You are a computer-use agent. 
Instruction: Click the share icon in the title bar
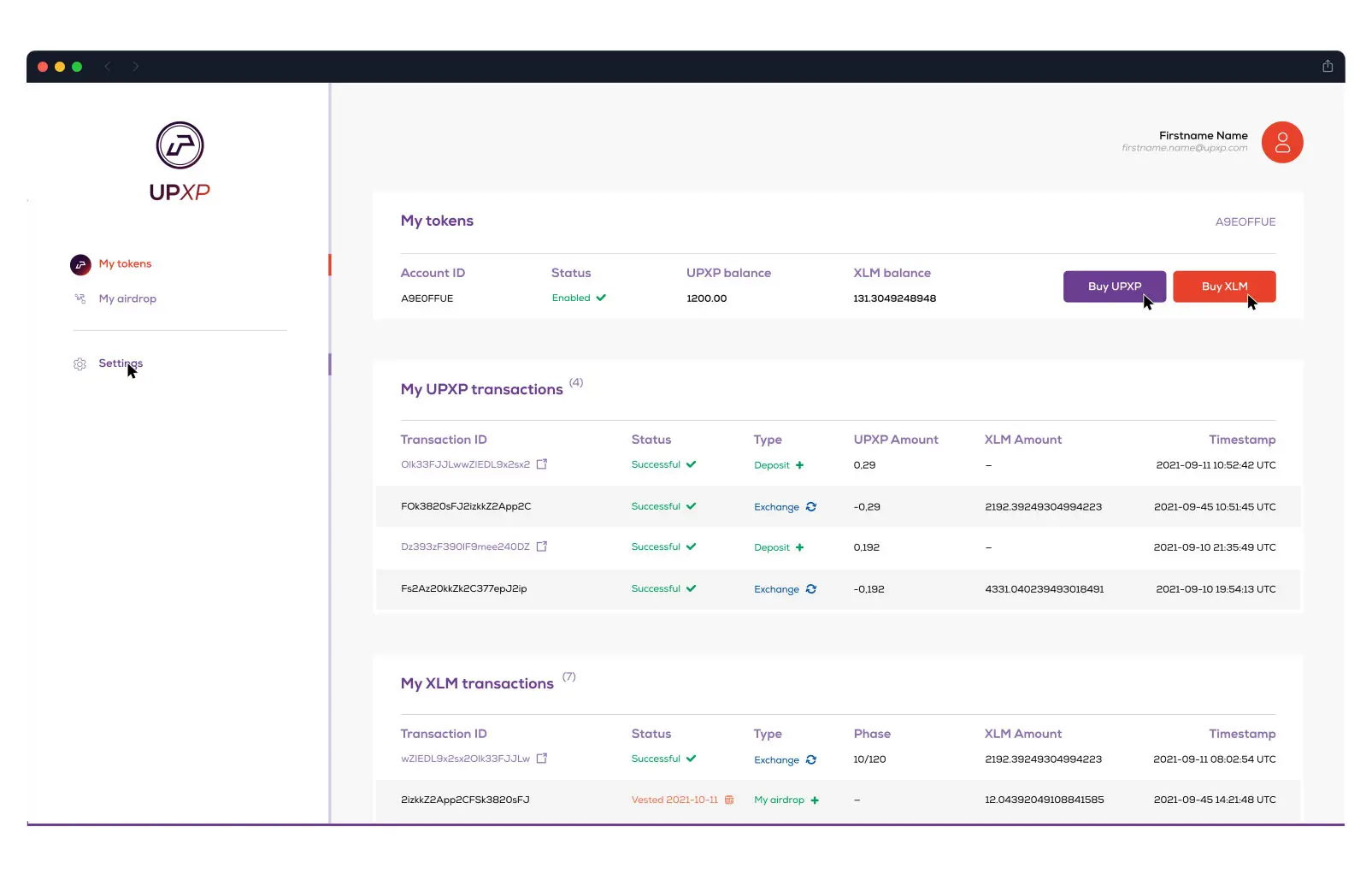[1326, 66]
